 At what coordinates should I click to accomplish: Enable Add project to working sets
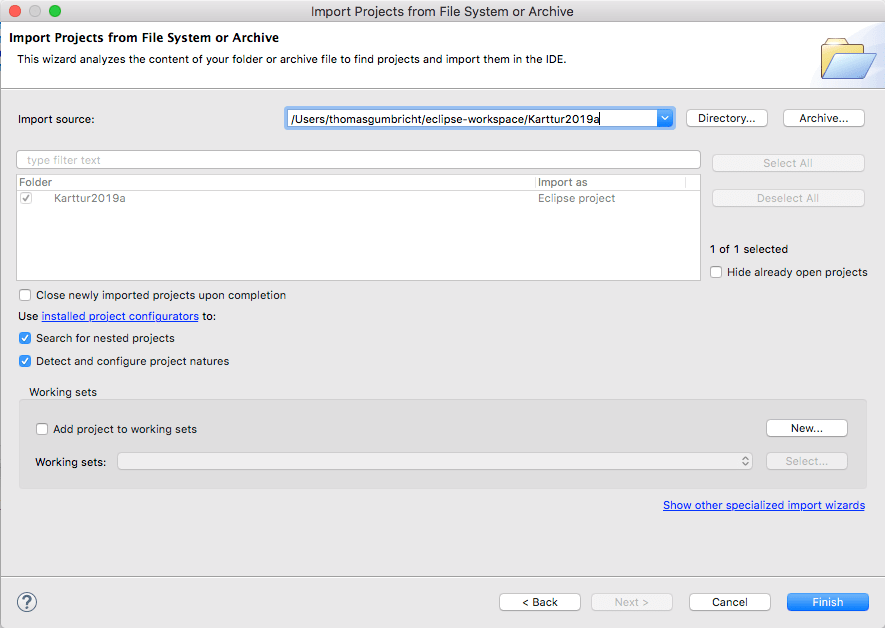[41, 428]
